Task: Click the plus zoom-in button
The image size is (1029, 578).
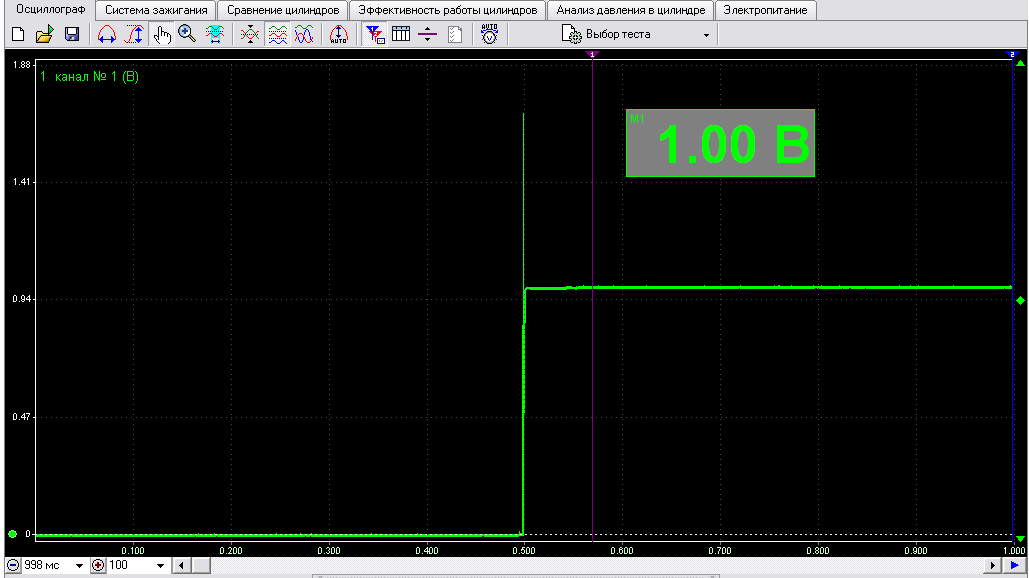Action: (x=98, y=565)
